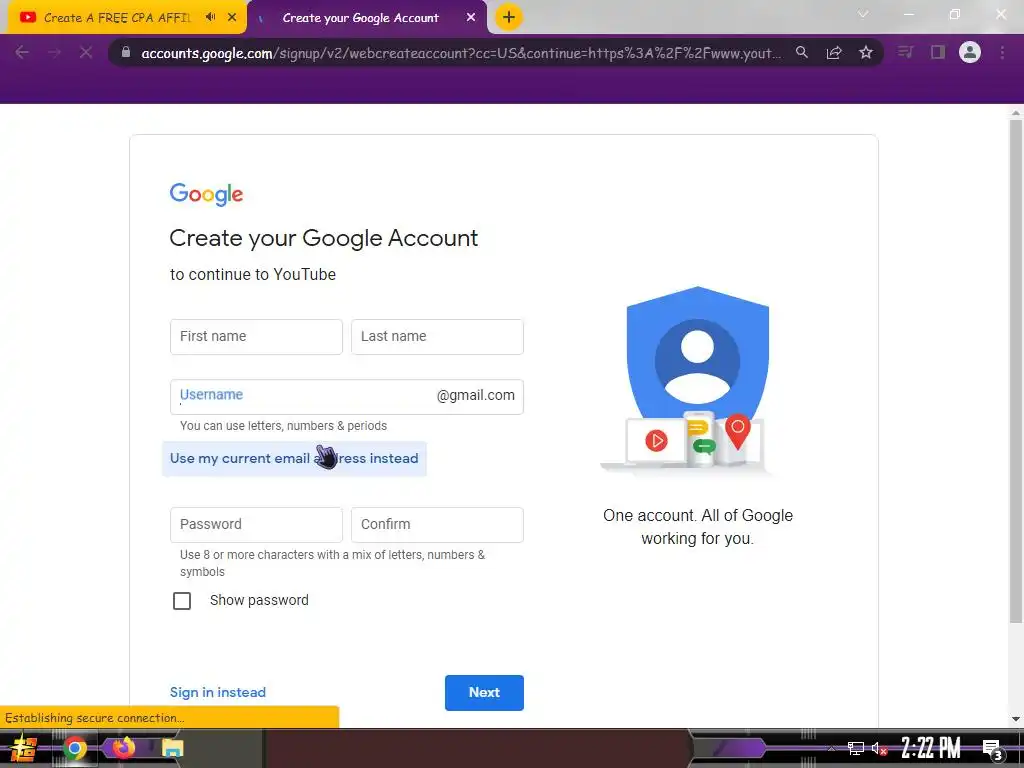The image size is (1024, 768).
Task: Mute the YouTube tab speaker icon
Action: 210,17
